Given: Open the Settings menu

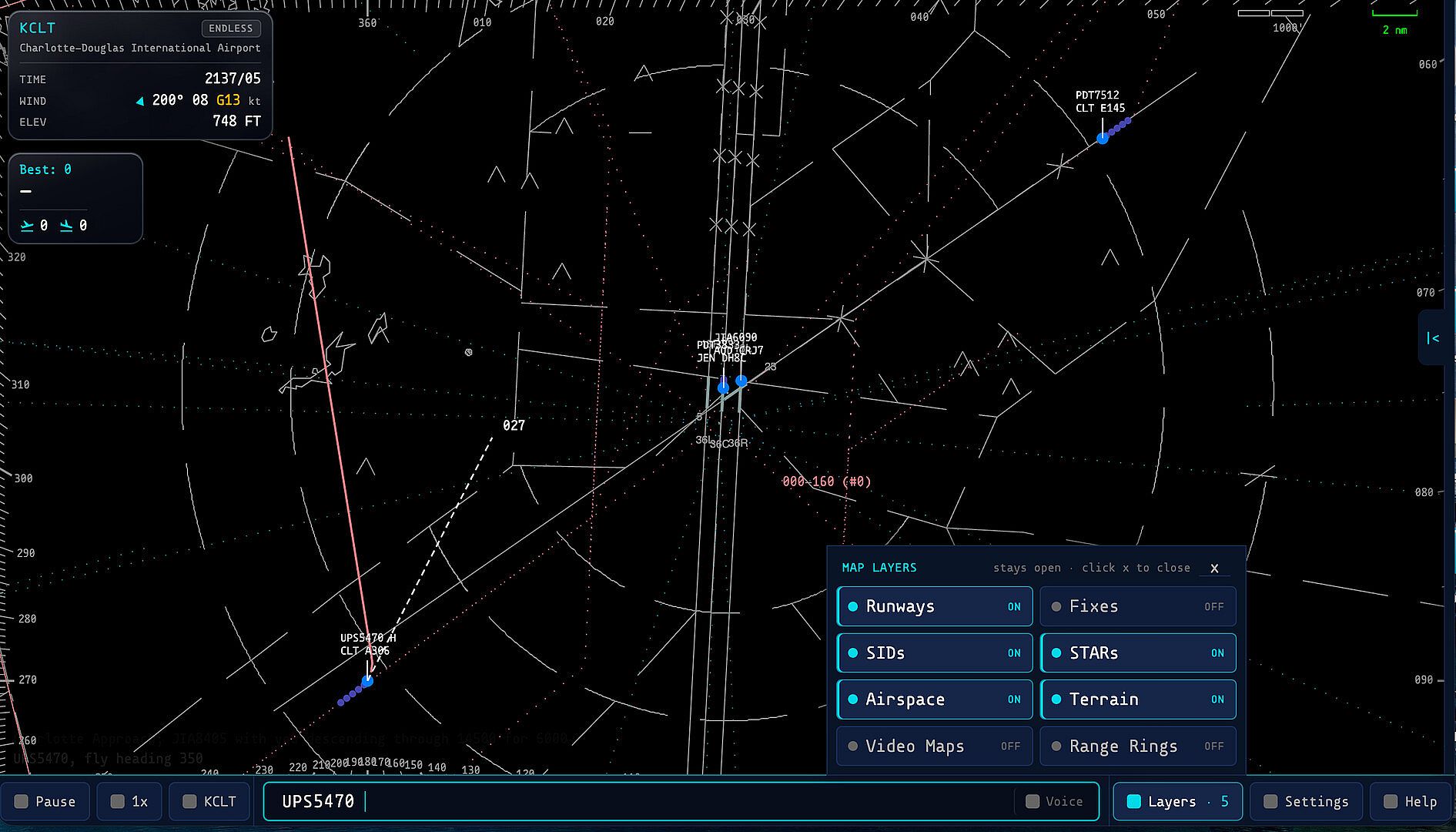Looking at the screenshot, I should click(x=1306, y=801).
